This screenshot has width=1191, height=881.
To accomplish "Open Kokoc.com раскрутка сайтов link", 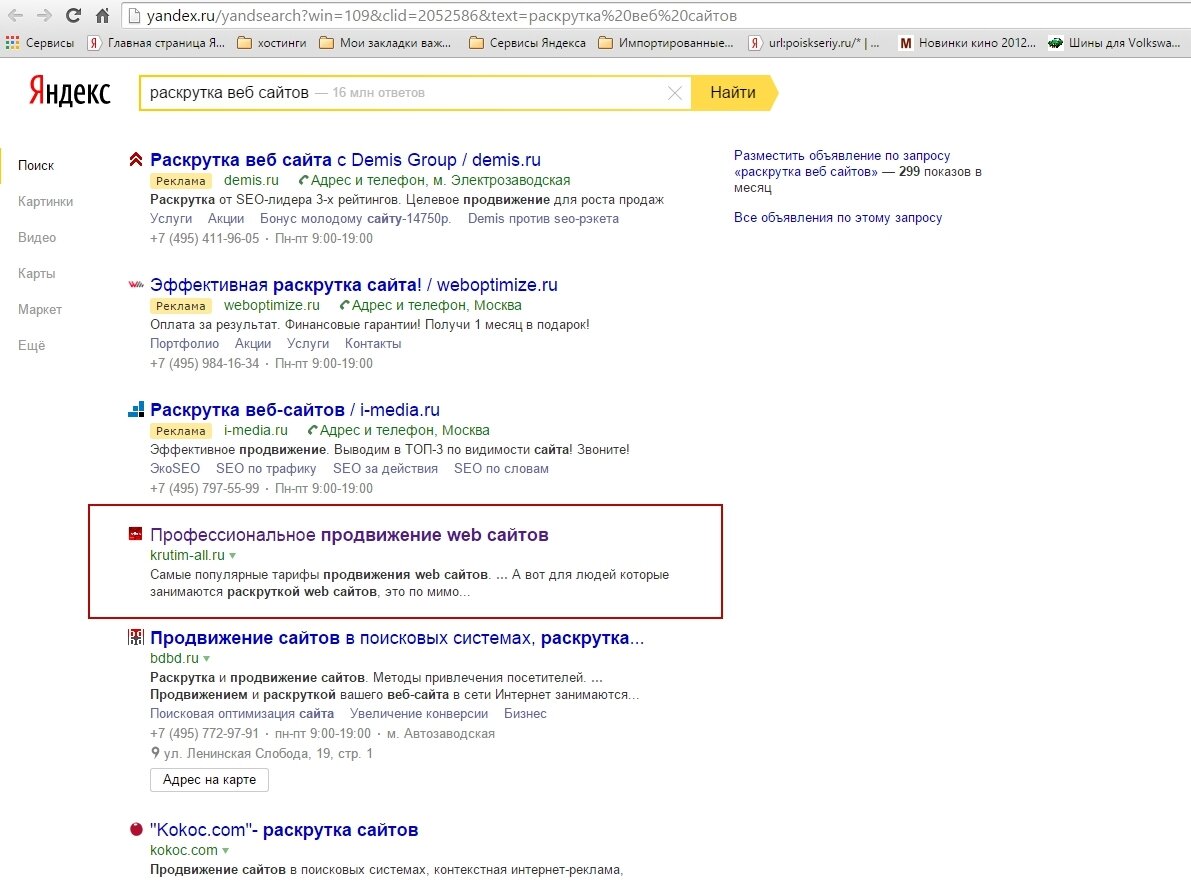I will pyautogui.click(x=284, y=829).
